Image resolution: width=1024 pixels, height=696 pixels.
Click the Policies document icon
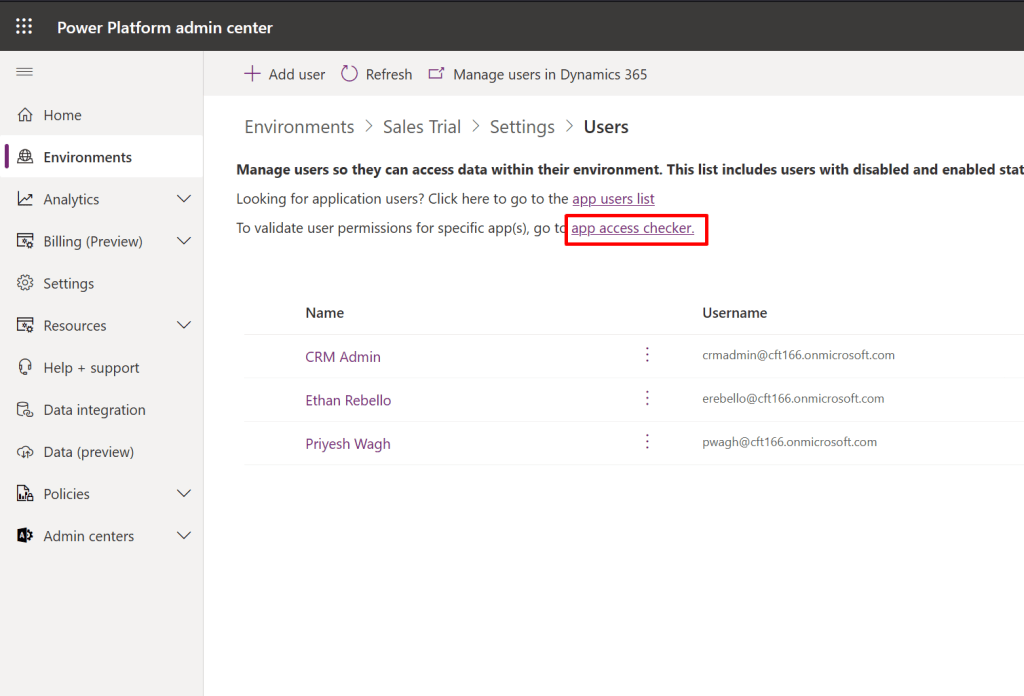point(25,494)
